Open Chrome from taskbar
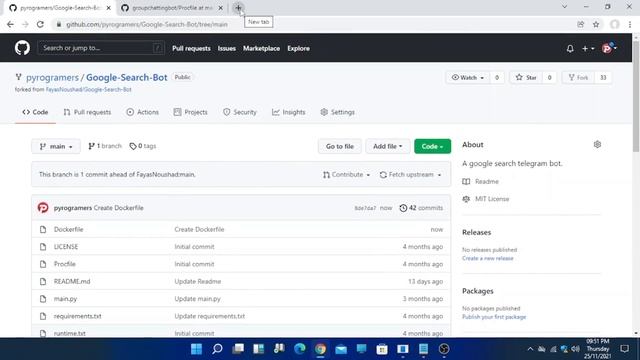The image size is (640, 360). [x=320, y=349]
